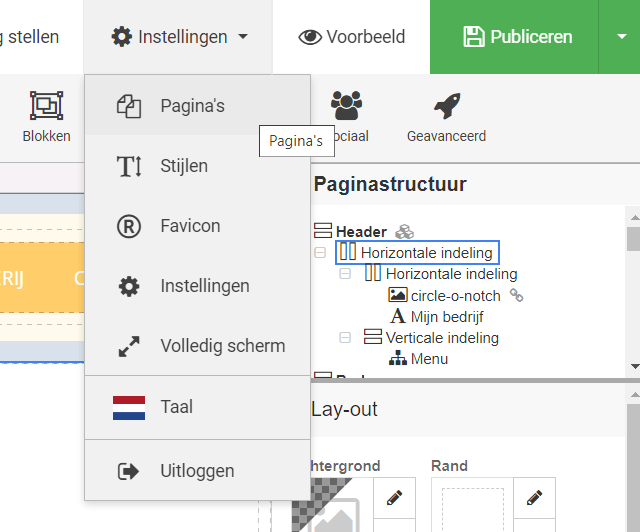
Task: Select the Mijn bedrijf text item
Action: [x=447, y=317]
